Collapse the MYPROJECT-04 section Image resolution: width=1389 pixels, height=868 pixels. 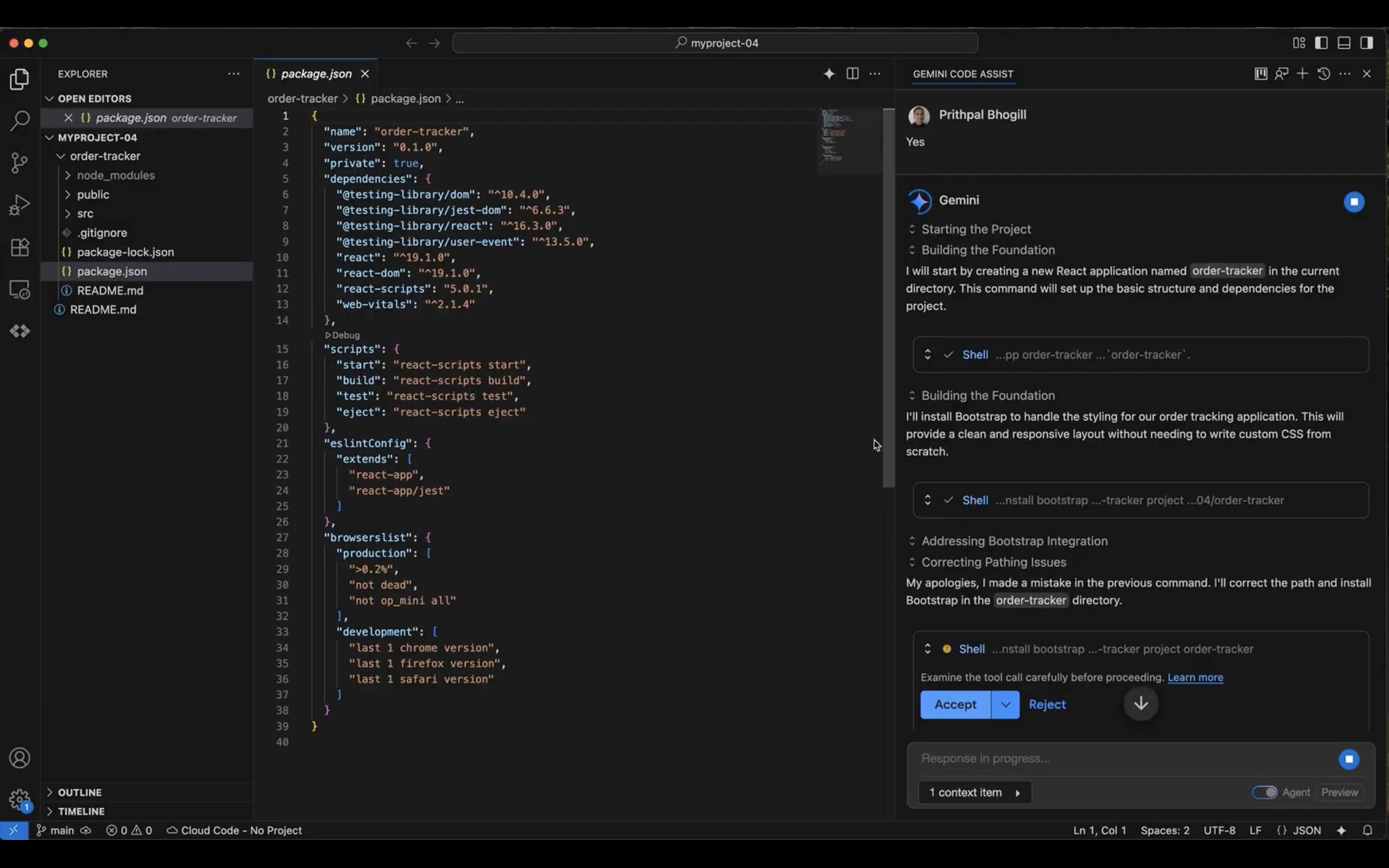[x=49, y=137]
